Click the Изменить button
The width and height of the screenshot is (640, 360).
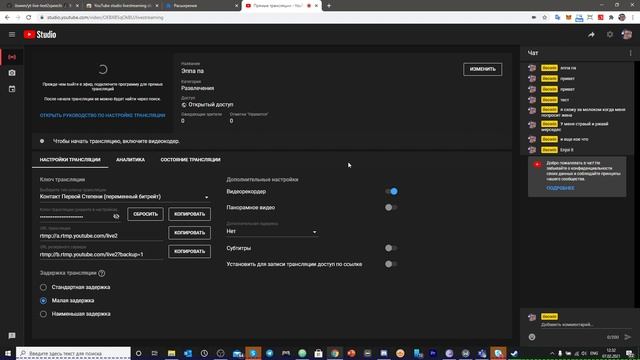(x=482, y=69)
